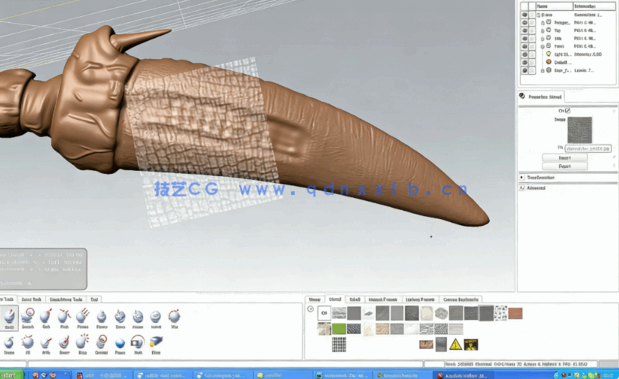Toggle the stencil On checkbox
Image resolution: width=619 pixels, height=379 pixels.
coord(568,111)
